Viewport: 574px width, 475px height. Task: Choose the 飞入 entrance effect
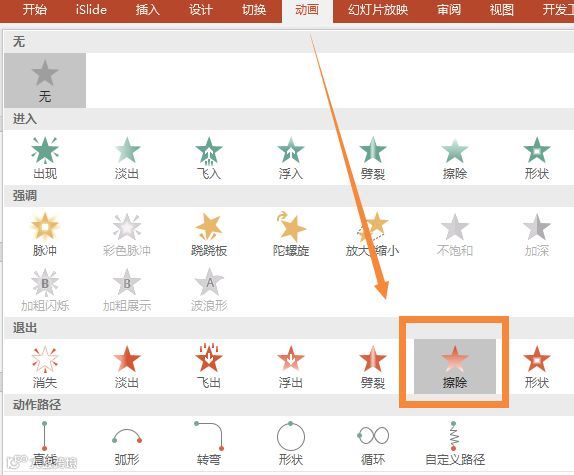click(x=209, y=157)
